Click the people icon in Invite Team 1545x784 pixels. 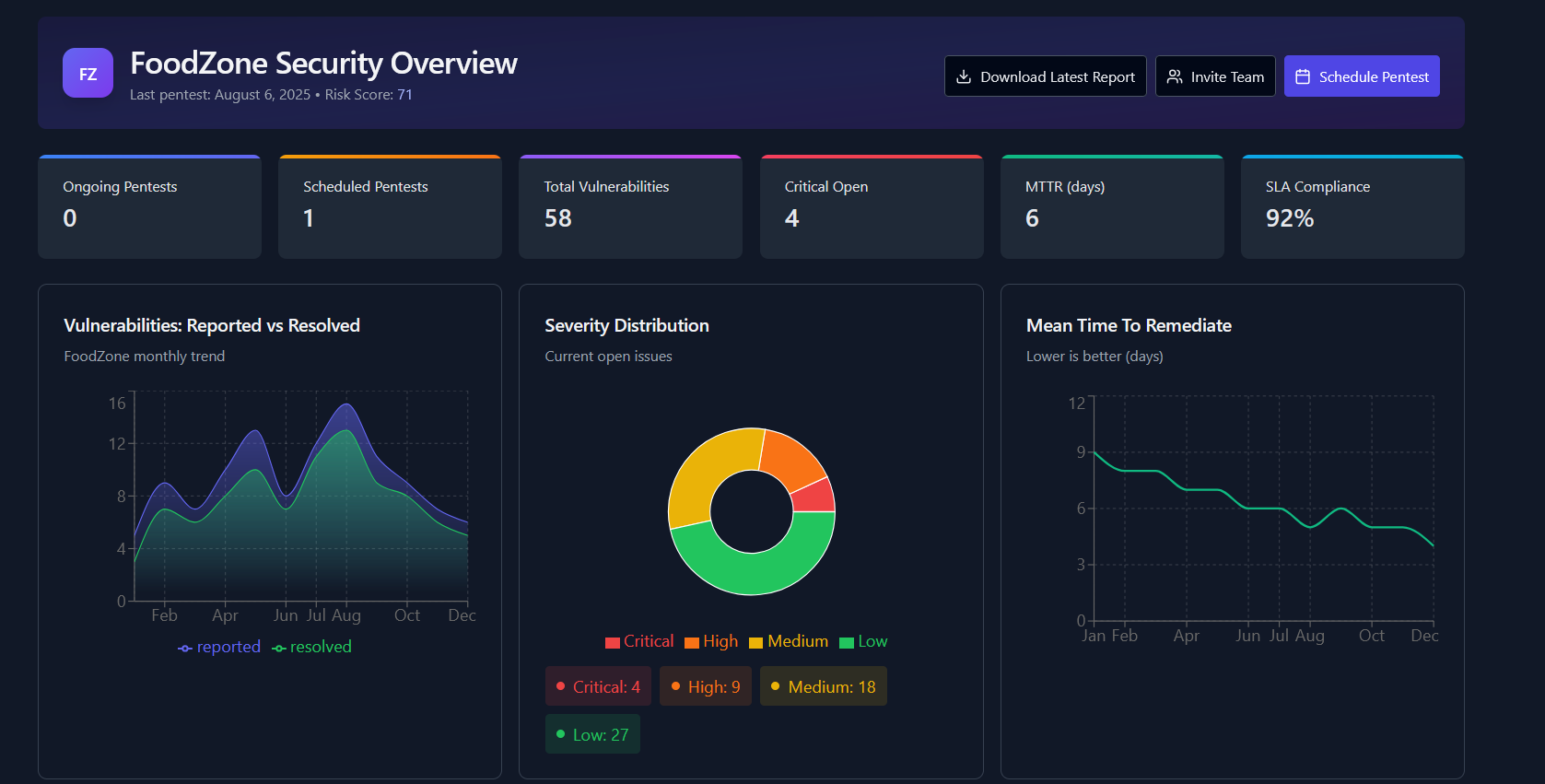[x=1175, y=76]
